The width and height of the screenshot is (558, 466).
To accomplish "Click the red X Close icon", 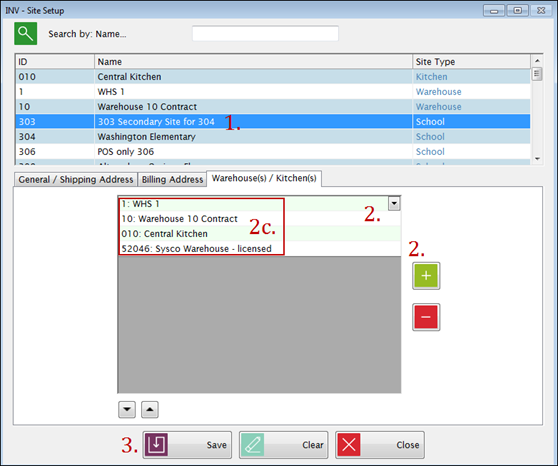I will pyautogui.click(x=349, y=445).
